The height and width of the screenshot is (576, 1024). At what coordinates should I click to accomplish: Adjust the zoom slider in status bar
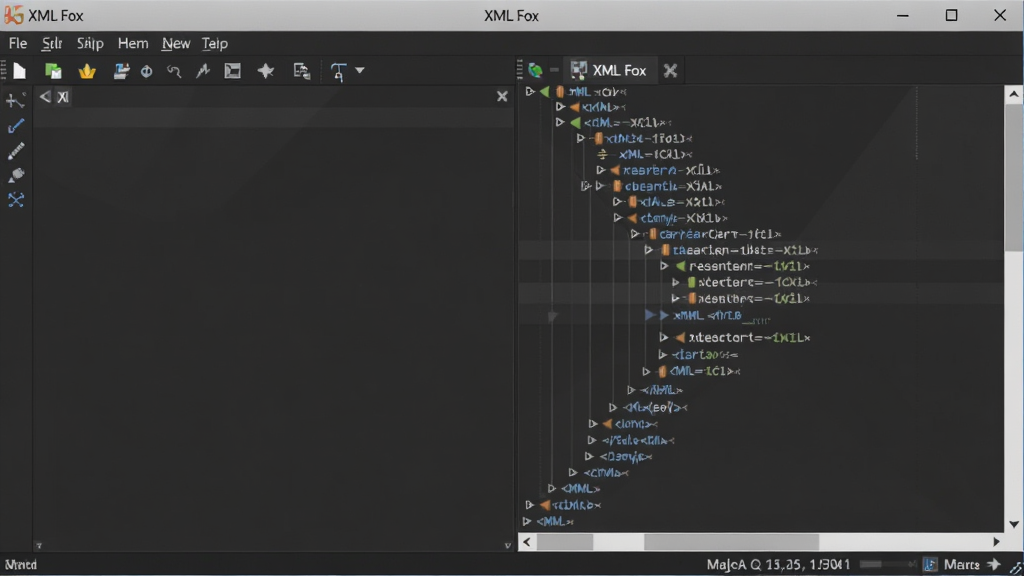pyautogui.click(x=886, y=564)
